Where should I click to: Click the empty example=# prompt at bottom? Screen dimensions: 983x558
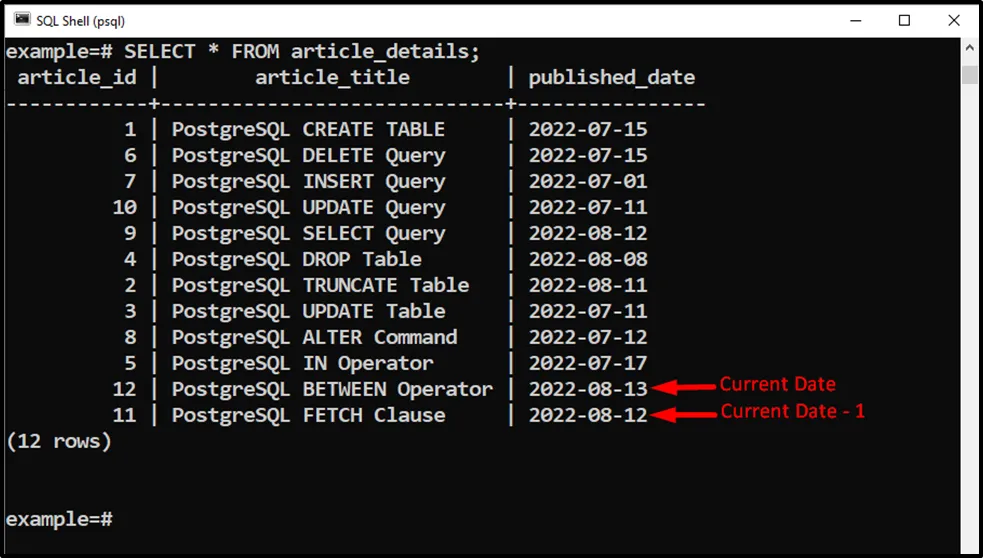tap(59, 519)
